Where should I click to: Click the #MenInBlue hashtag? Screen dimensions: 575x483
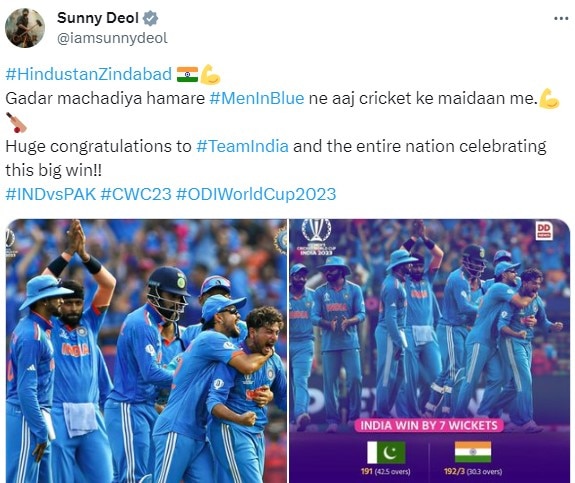pyautogui.click(x=257, y=98)
